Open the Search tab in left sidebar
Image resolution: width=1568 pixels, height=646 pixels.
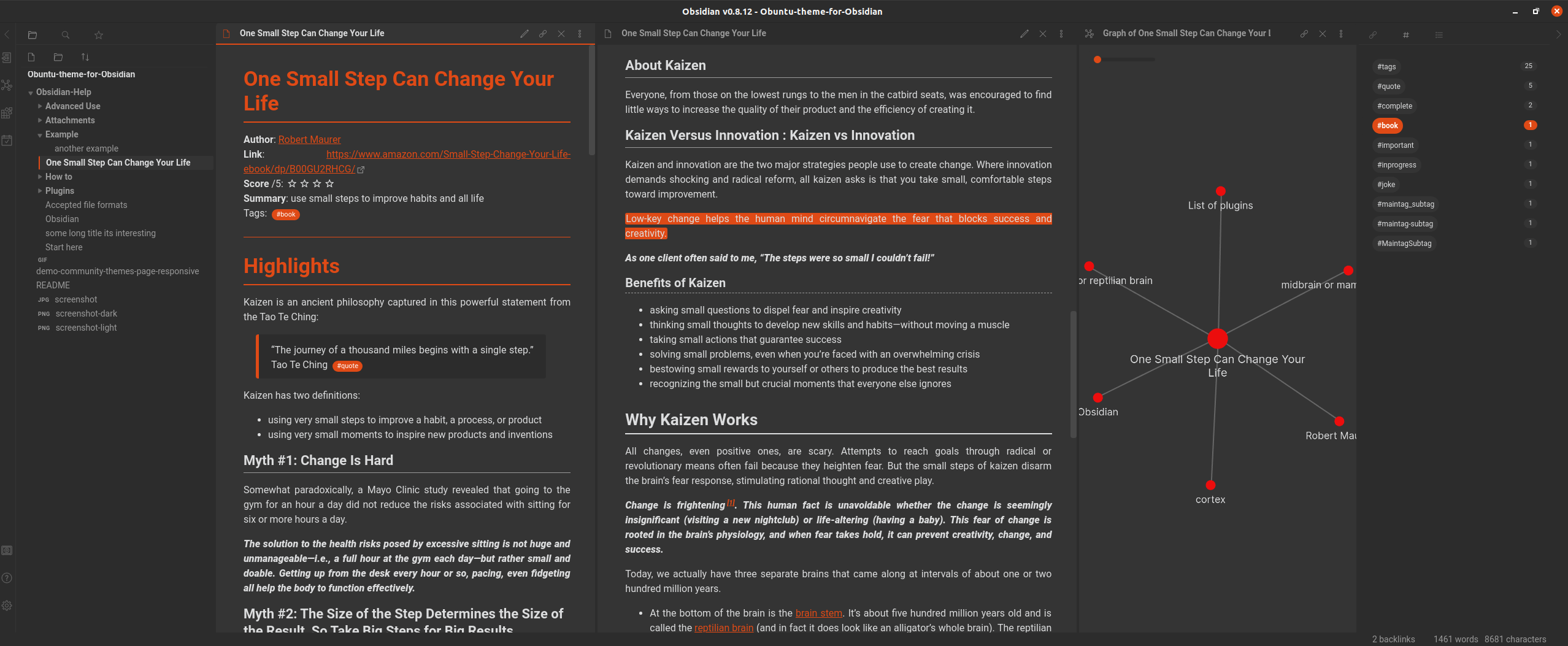(x=66, y=35)
